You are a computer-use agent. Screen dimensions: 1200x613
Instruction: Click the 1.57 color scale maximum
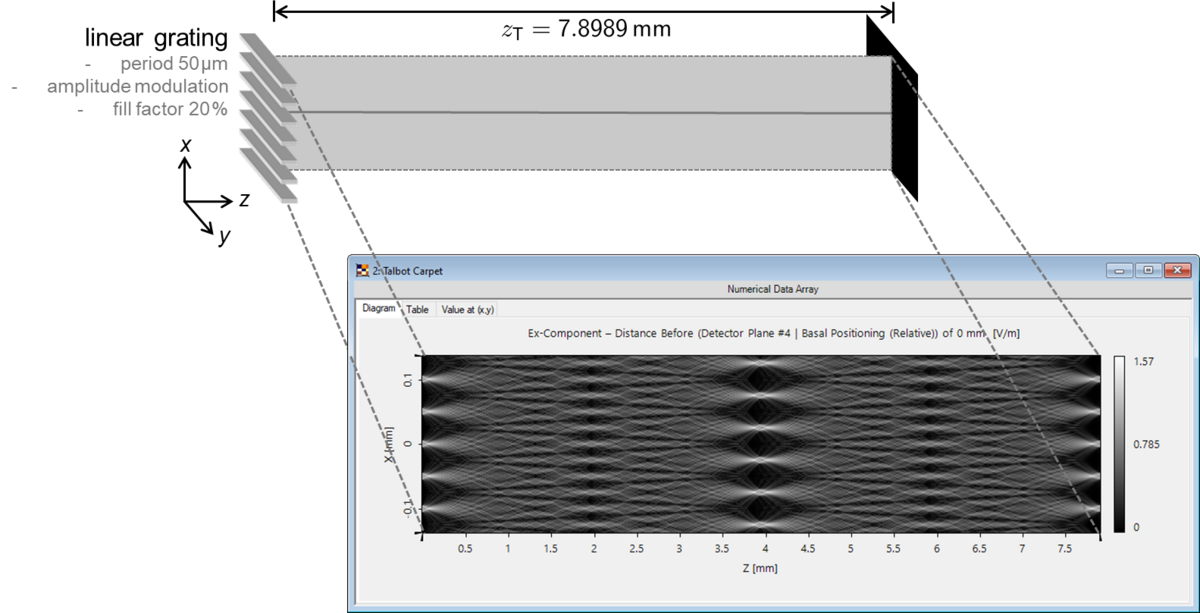coord(1145,360)
